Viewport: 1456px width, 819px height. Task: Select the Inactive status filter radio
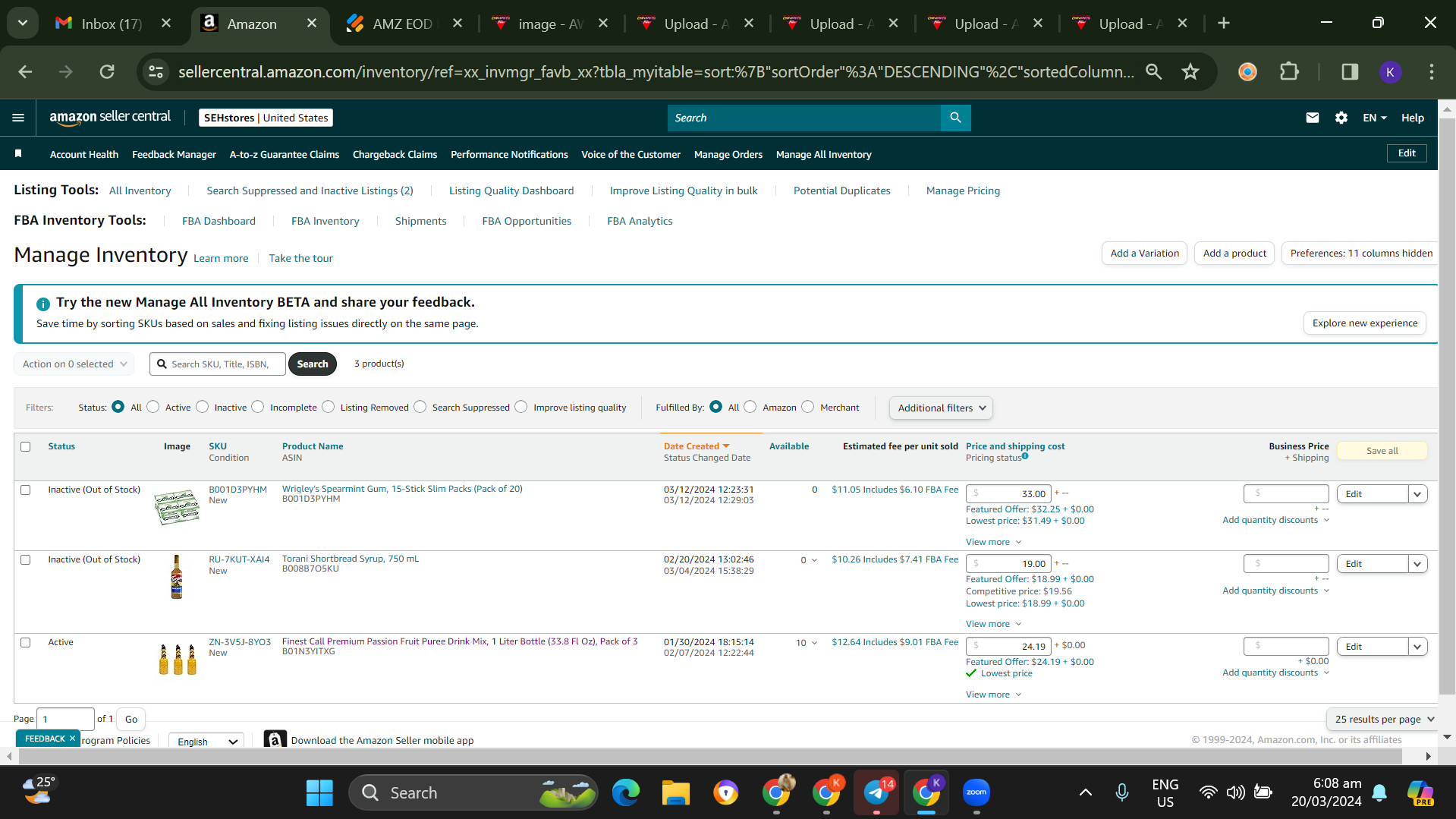[x=203, y=407]
